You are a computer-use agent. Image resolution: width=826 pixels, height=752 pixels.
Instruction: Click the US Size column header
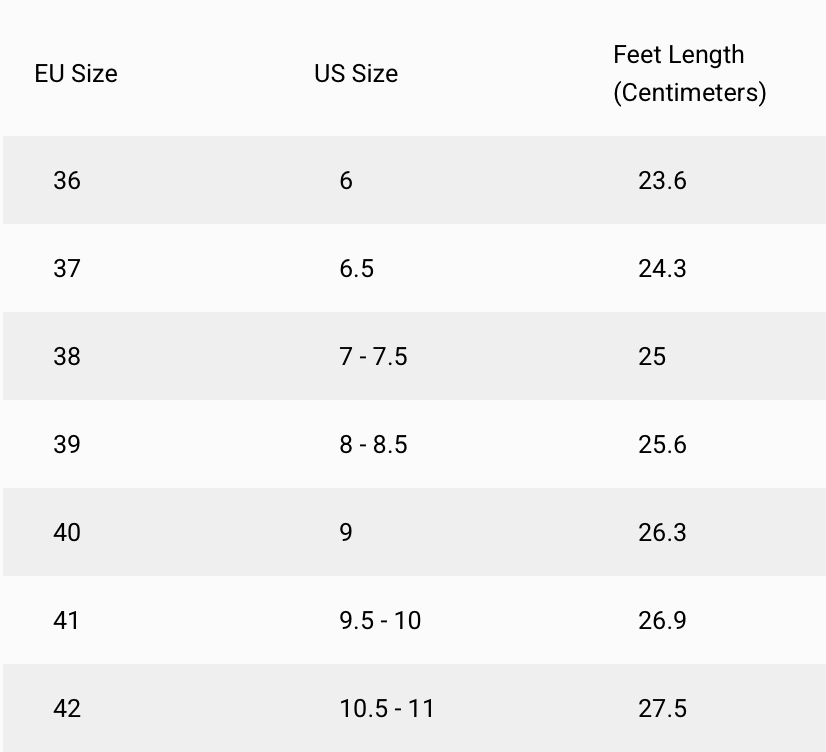pyautogui.click(x=356, y=74)
